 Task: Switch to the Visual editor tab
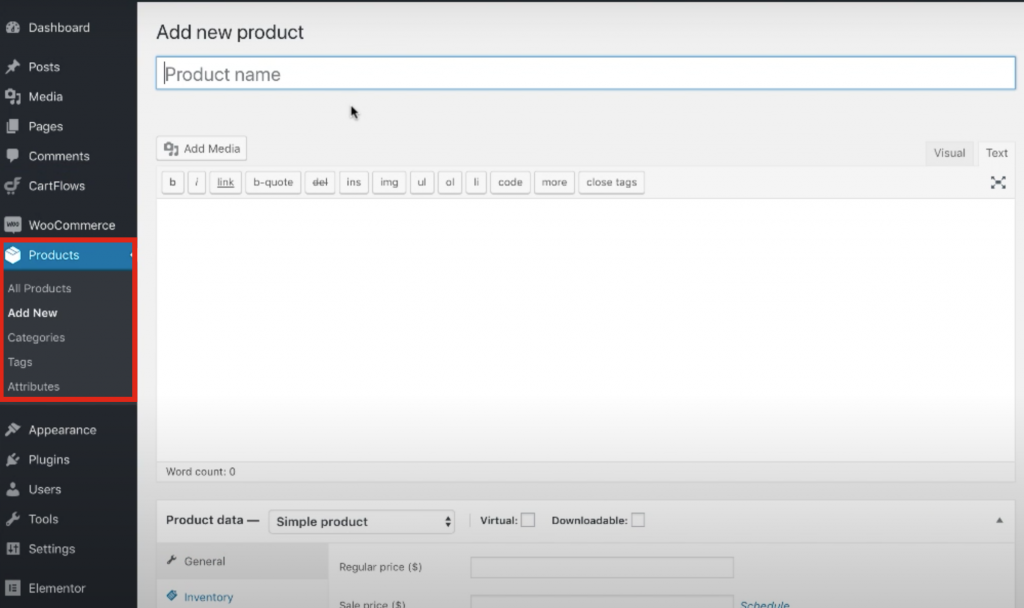coord(949,153)
